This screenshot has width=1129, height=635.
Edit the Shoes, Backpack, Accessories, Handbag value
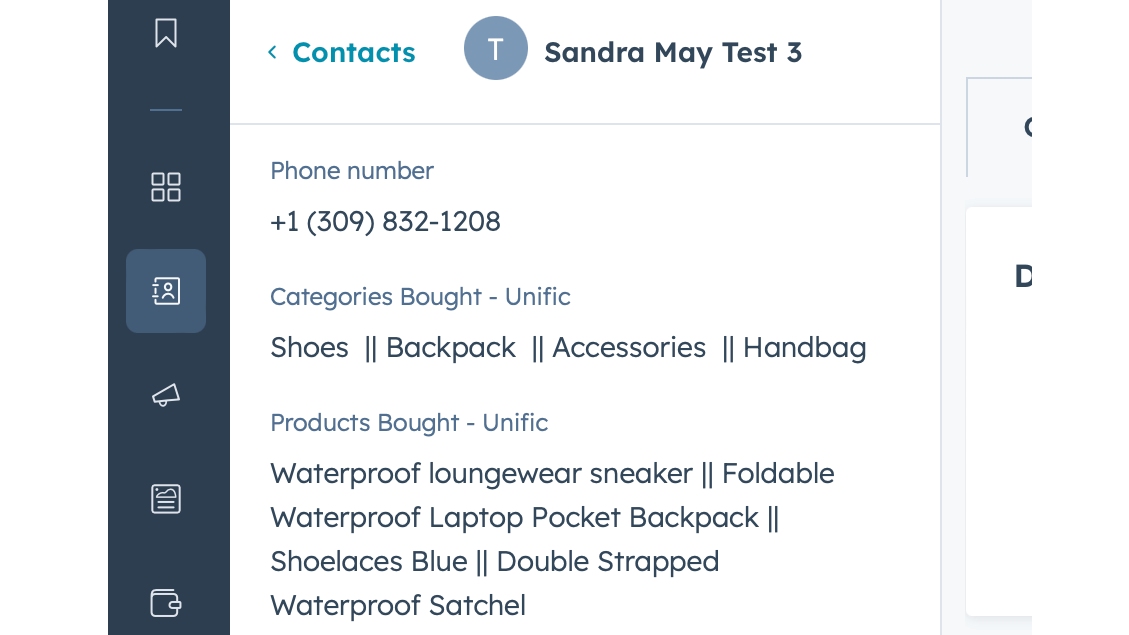click(567, 347)
